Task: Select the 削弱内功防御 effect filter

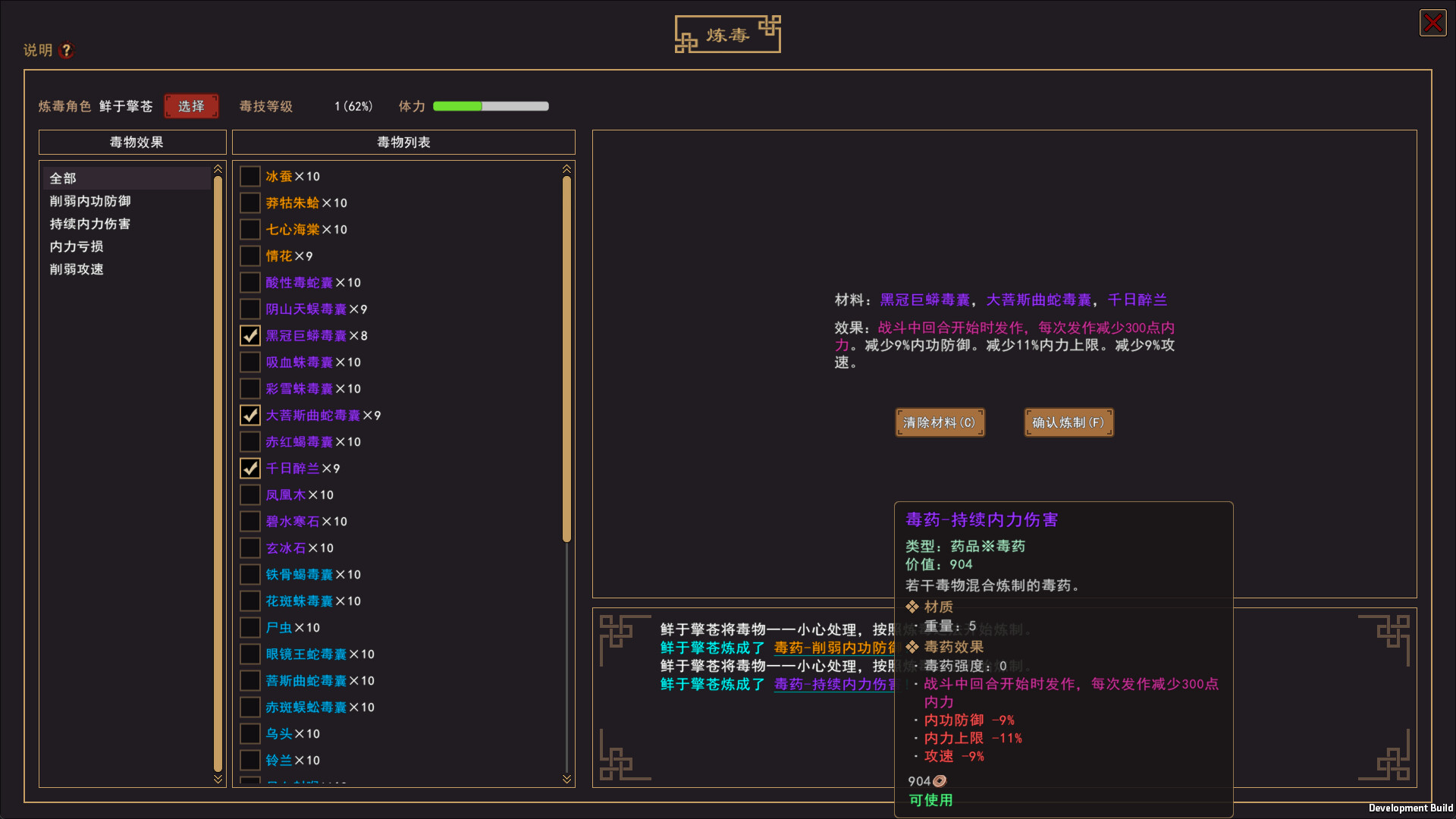Action: point(89,201)
